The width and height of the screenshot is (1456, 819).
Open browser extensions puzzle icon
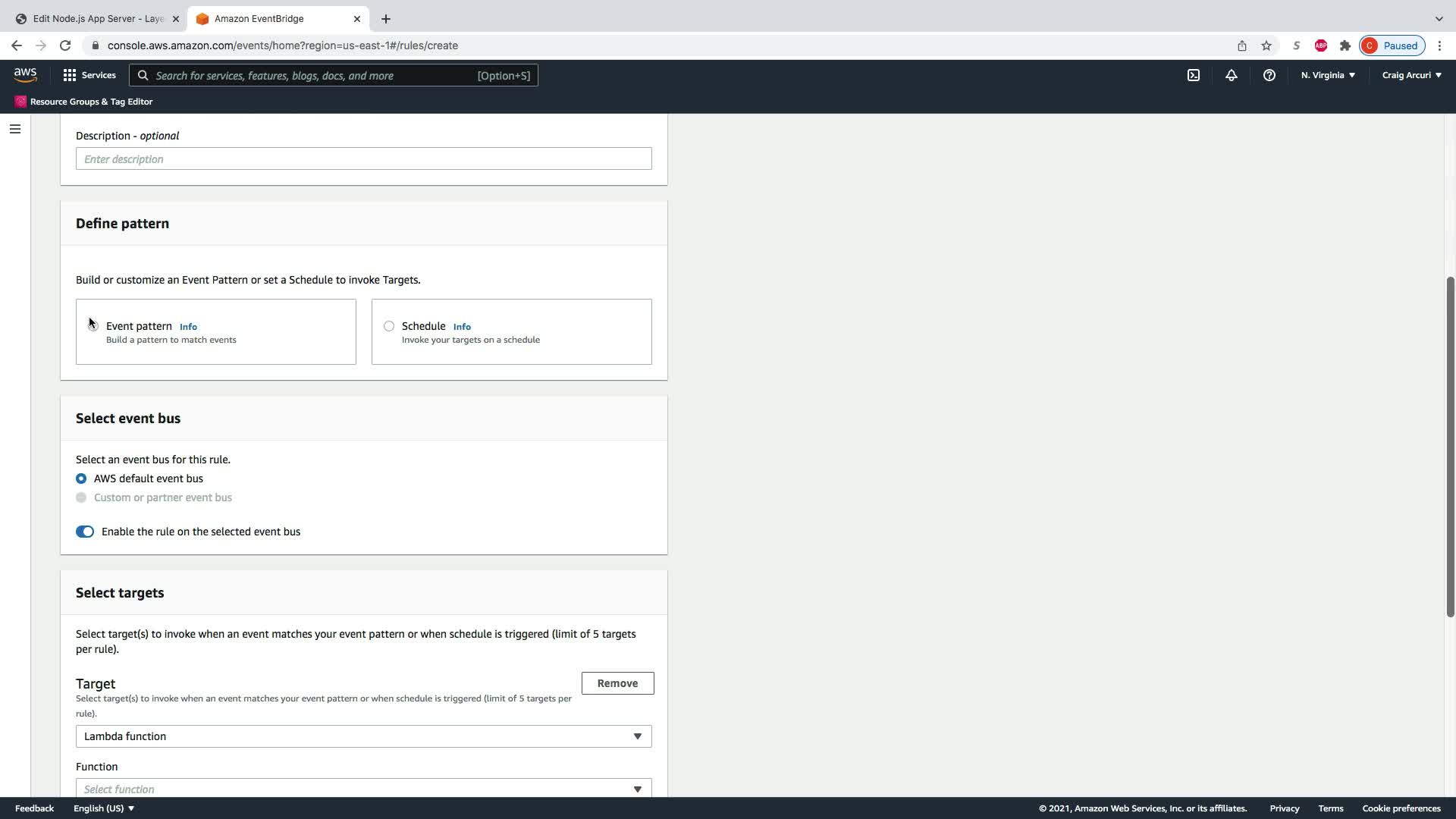click(1345, 45)
